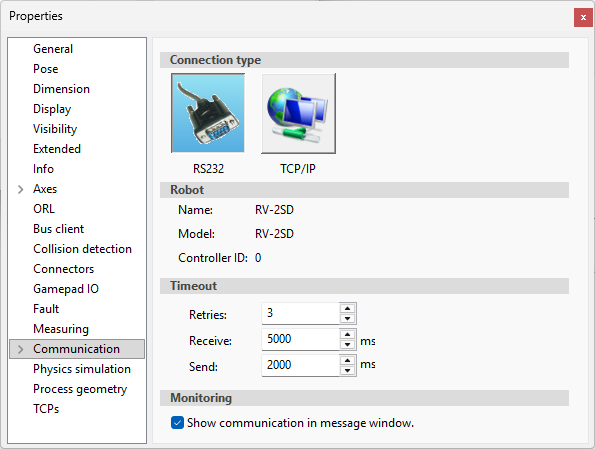
Task: Focus the Retries value field
Action: [301, 314]
